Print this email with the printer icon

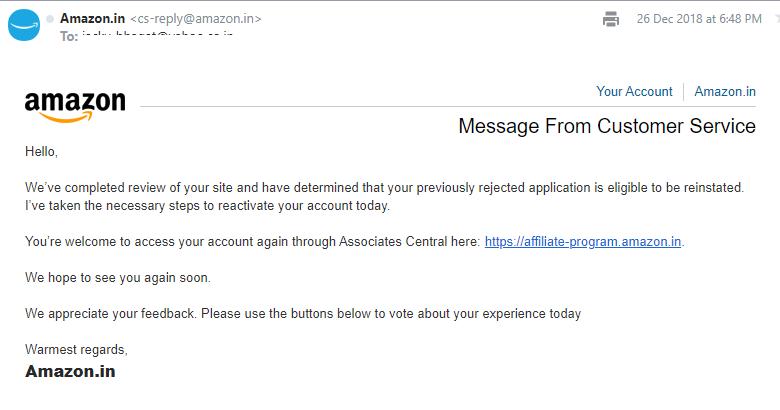(x=611, y=19)
